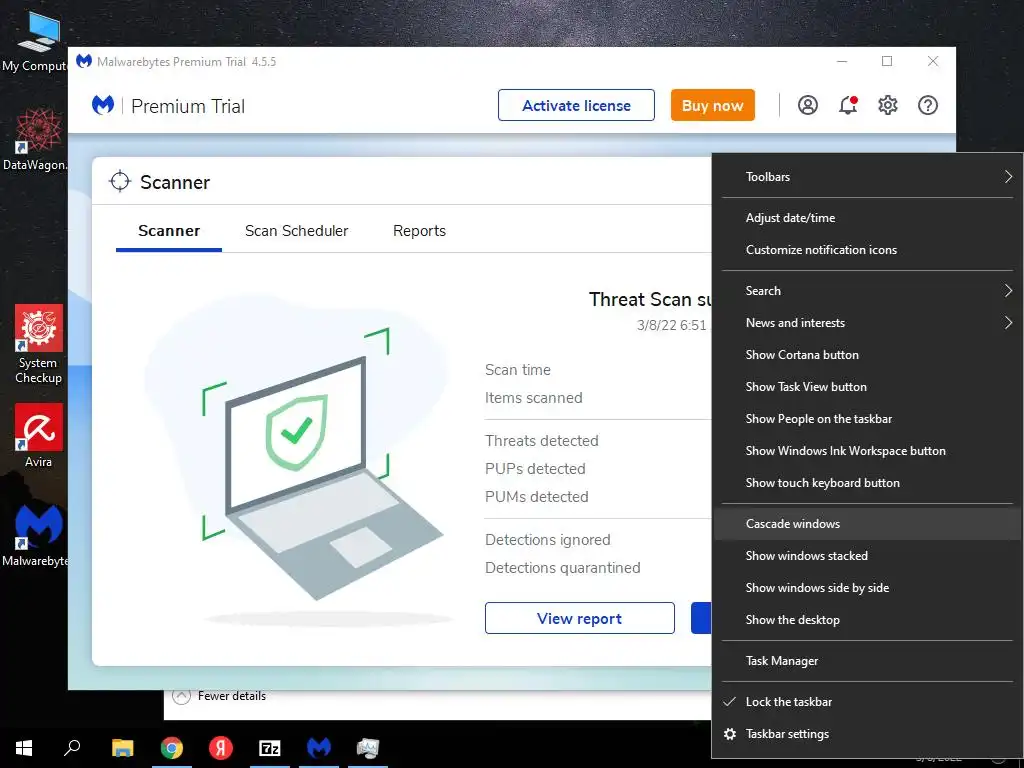The width and height of the screenshot is (1024, 768).
Task: Open DataWagon desktop shortcut
Action: (36, 139)
